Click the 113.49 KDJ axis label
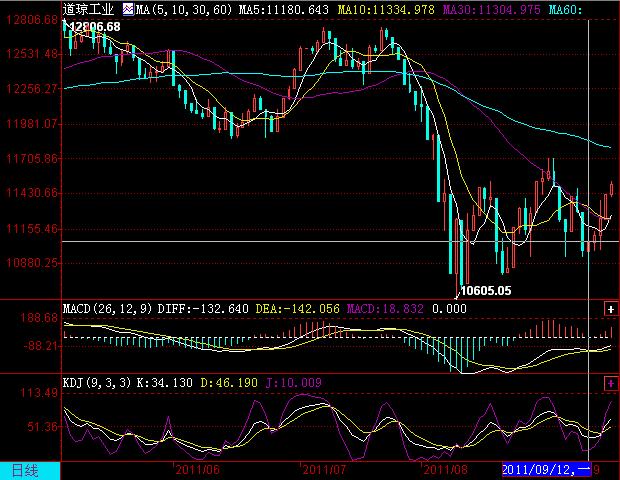The image size is (620, 480). tap(39, 393)
